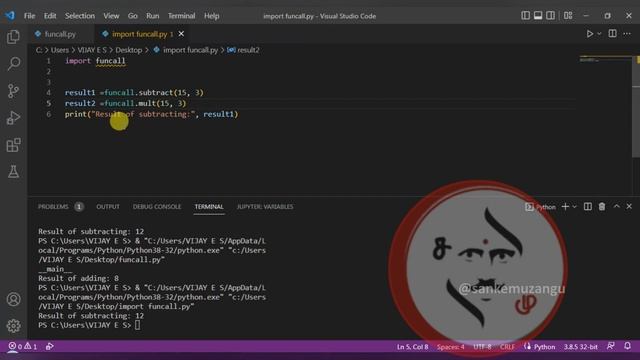Split the editor right
Screen dimensions: 640x360
(613, 34)
